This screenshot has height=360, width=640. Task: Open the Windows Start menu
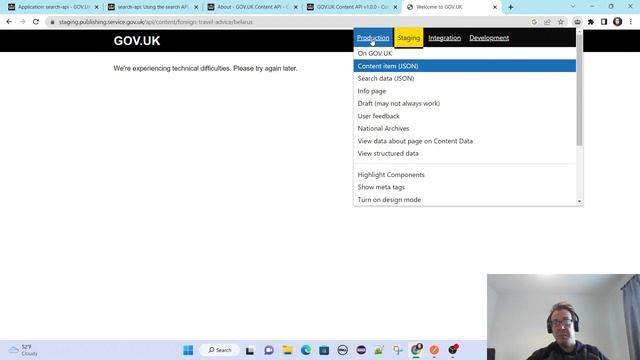click(188, 350)
